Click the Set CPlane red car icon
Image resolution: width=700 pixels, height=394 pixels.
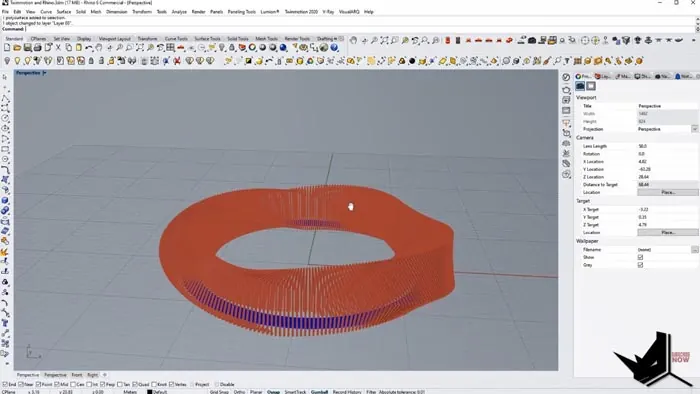point(180,48)
